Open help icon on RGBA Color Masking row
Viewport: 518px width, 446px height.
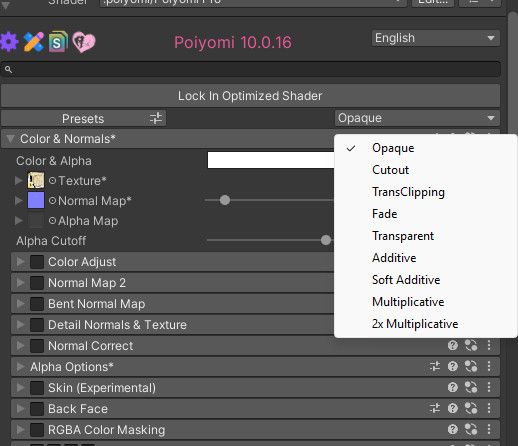[452, 429]
